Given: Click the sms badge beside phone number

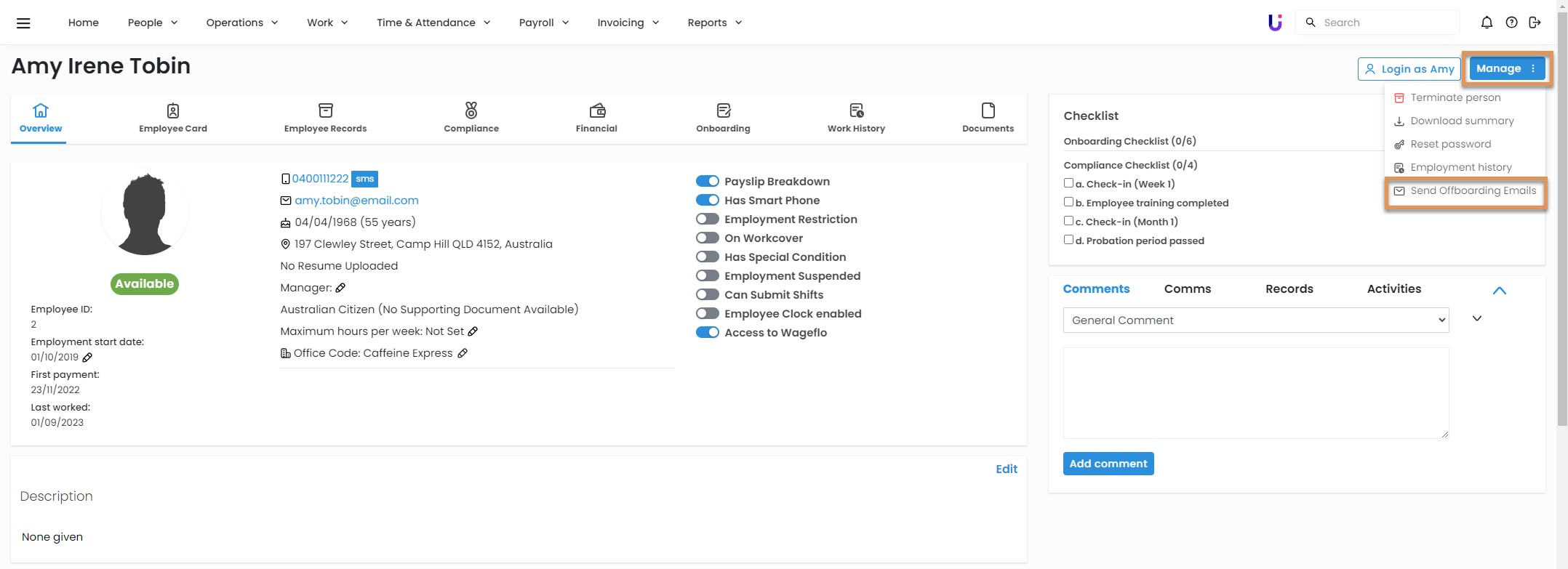Looking at the screenshot, I should (364, 179).
